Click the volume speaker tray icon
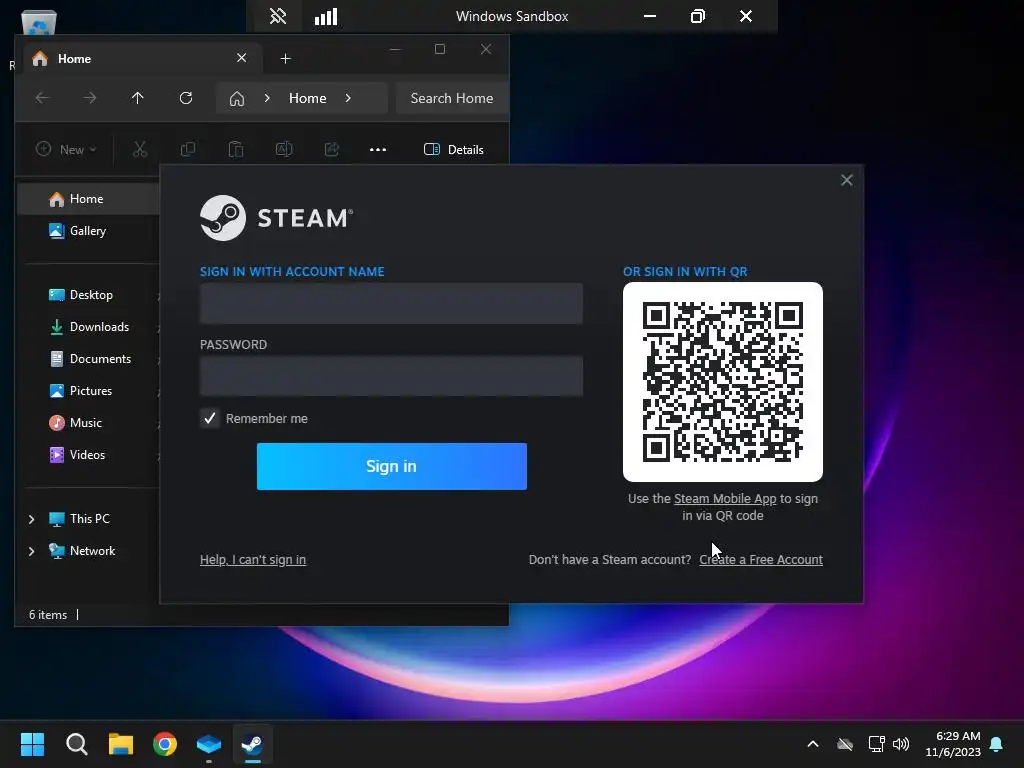Image resolution: width=1024 pixels, height=768 pixels. pyautogui.click(x=901, y=744)
